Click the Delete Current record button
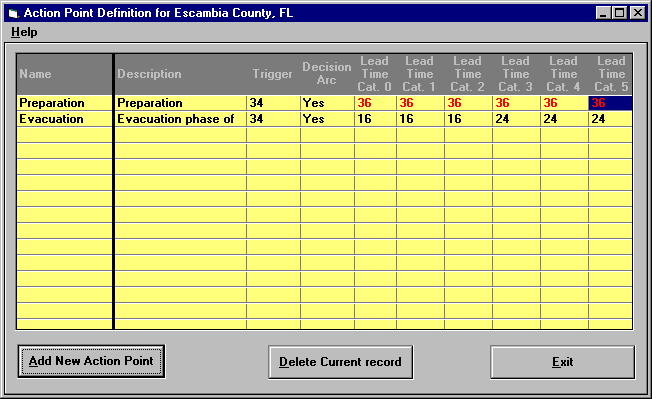The width and height of the screenshot is (652, 399). click(x=341, y=362)
